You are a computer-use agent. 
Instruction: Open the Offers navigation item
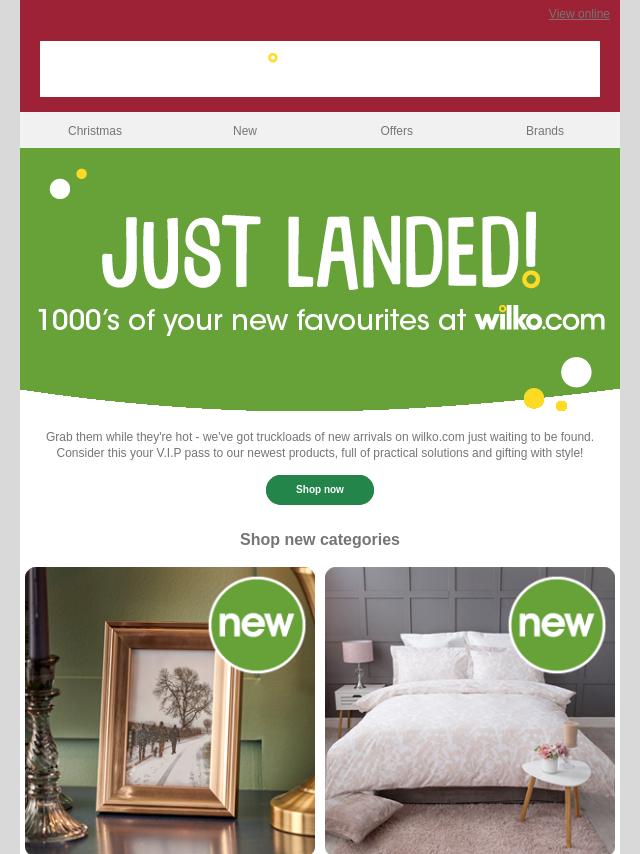click(x=397, y=131)
